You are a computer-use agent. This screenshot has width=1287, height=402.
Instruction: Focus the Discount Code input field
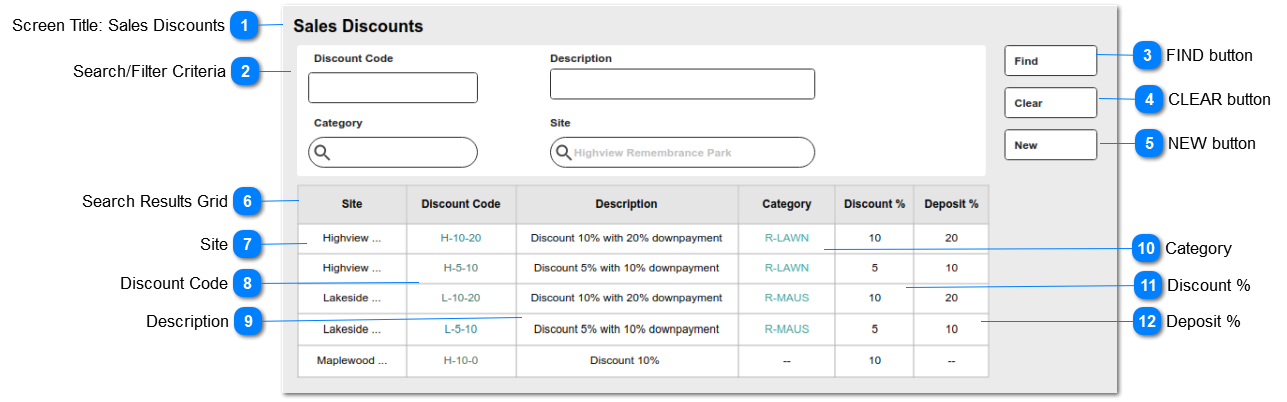coord(393,88)
